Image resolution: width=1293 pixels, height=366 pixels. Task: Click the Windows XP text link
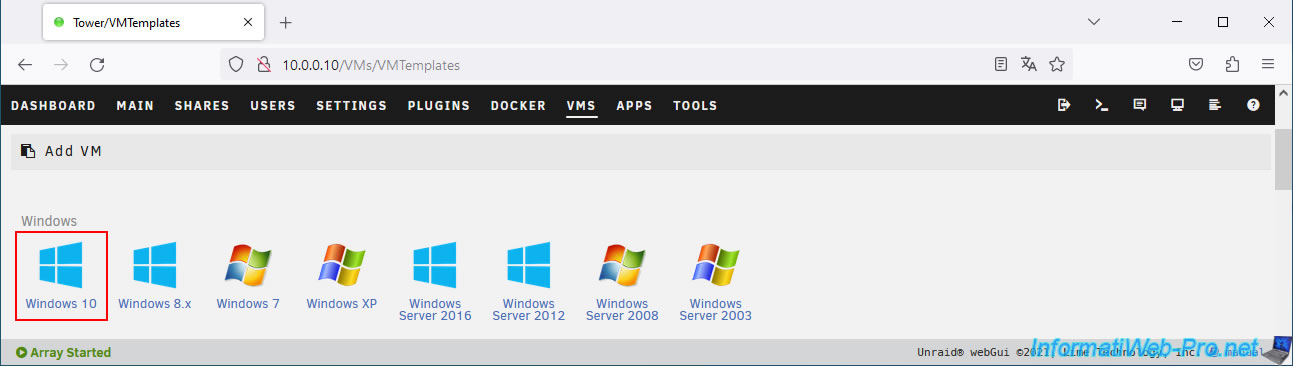click(x=342, y=303)
